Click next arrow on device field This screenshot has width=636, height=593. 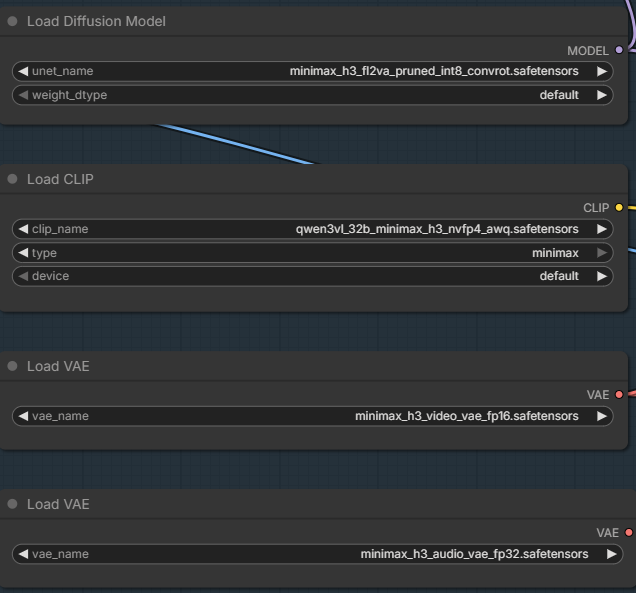(x=602, y=276)
